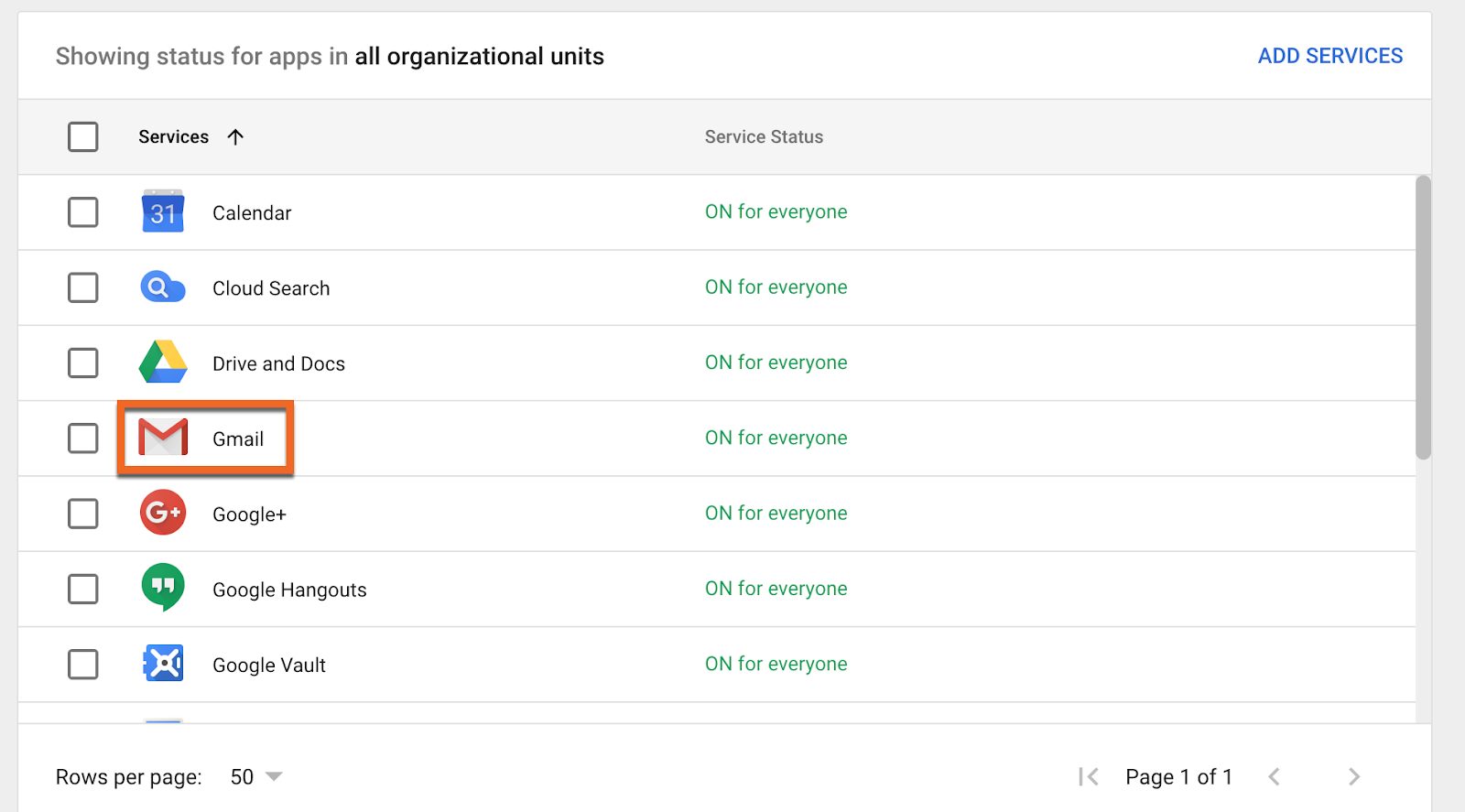This screenshot has height=812, width=1465.
Task: Click the Calendar app icon
Action: pyautogui.click(x=163, y=211)
